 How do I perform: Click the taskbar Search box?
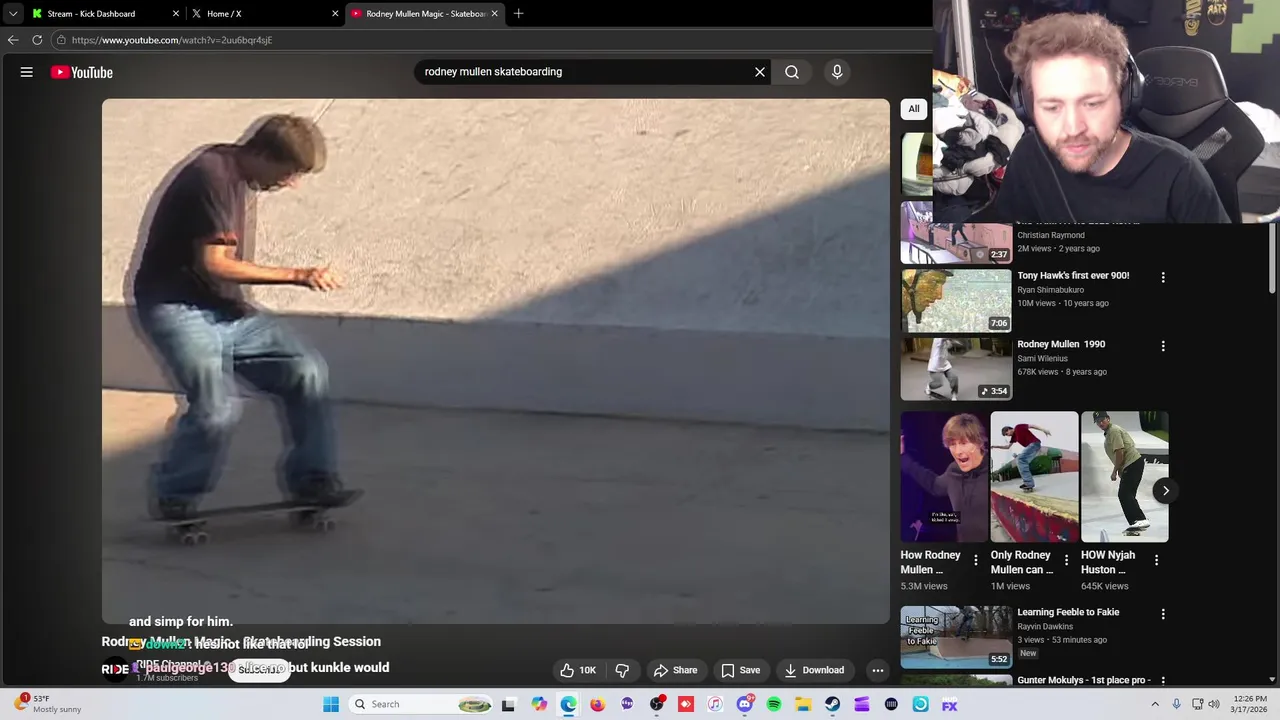(422, 704)
